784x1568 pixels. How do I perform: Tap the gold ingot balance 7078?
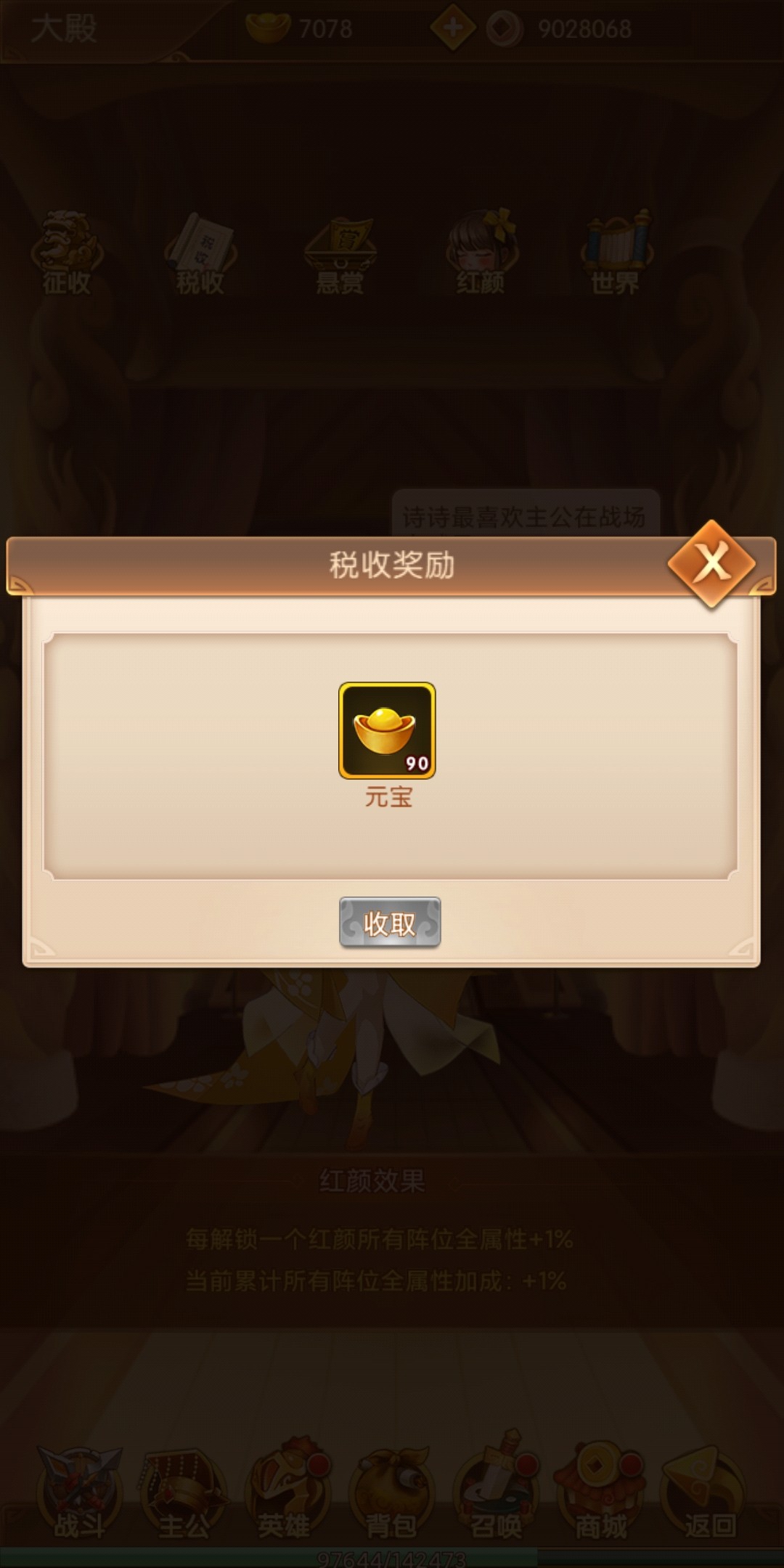[x=299, y=28]
